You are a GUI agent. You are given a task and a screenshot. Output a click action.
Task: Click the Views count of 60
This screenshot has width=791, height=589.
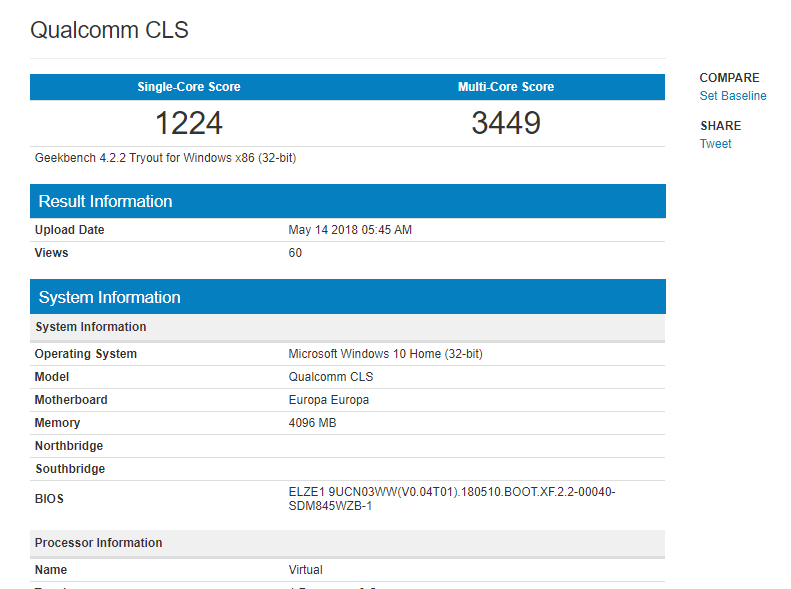[295, 253]
